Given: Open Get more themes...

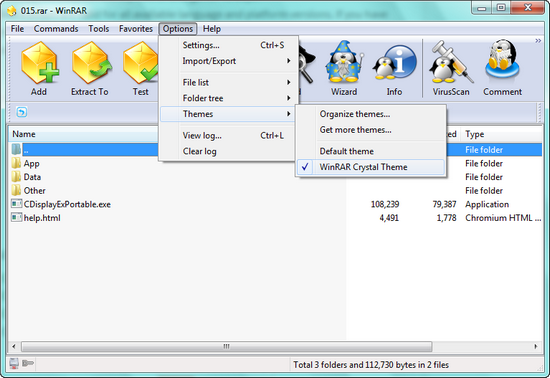Looking at the screenshot, I should pyautogui.click(x=371, y=130).
